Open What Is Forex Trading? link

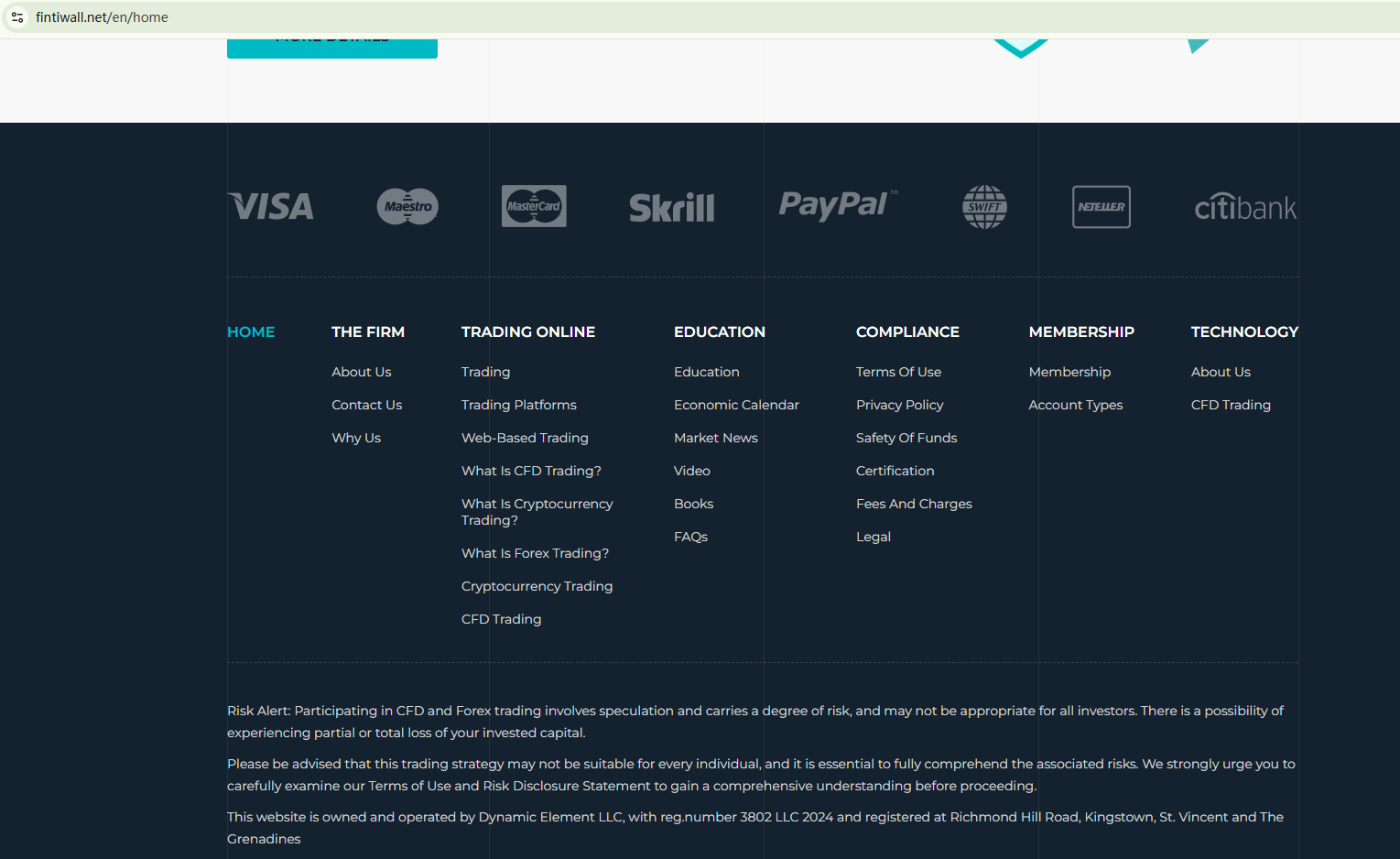(535, 553)
